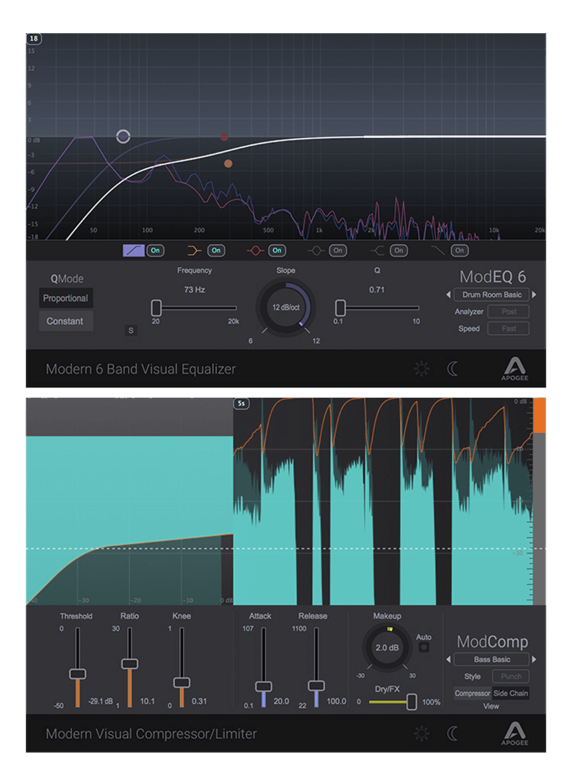Image resolution: width=562 pixels, height=766 pixels.
Task: Click the Ratio slider handle
Action: point(130,663)
